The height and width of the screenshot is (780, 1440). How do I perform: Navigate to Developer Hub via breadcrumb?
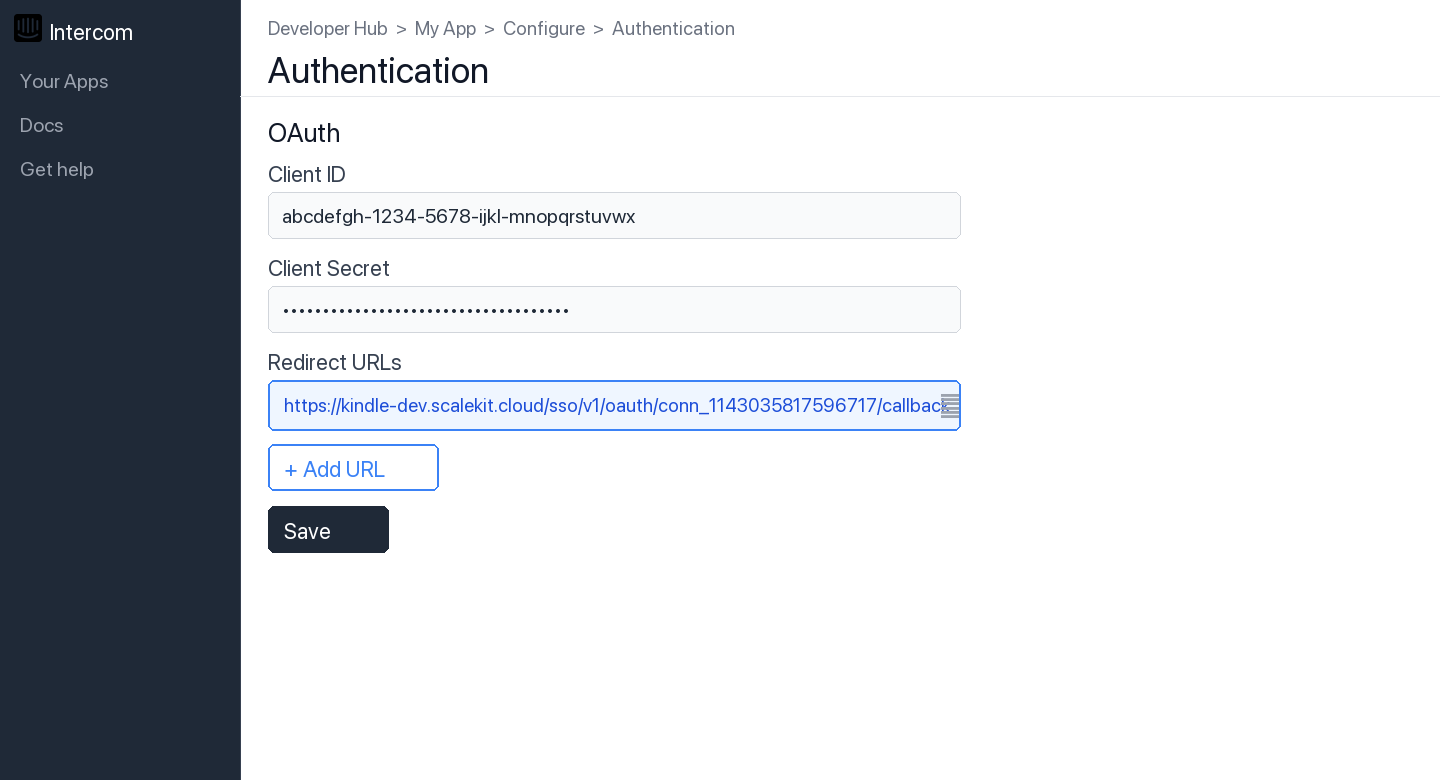point(327,28)
